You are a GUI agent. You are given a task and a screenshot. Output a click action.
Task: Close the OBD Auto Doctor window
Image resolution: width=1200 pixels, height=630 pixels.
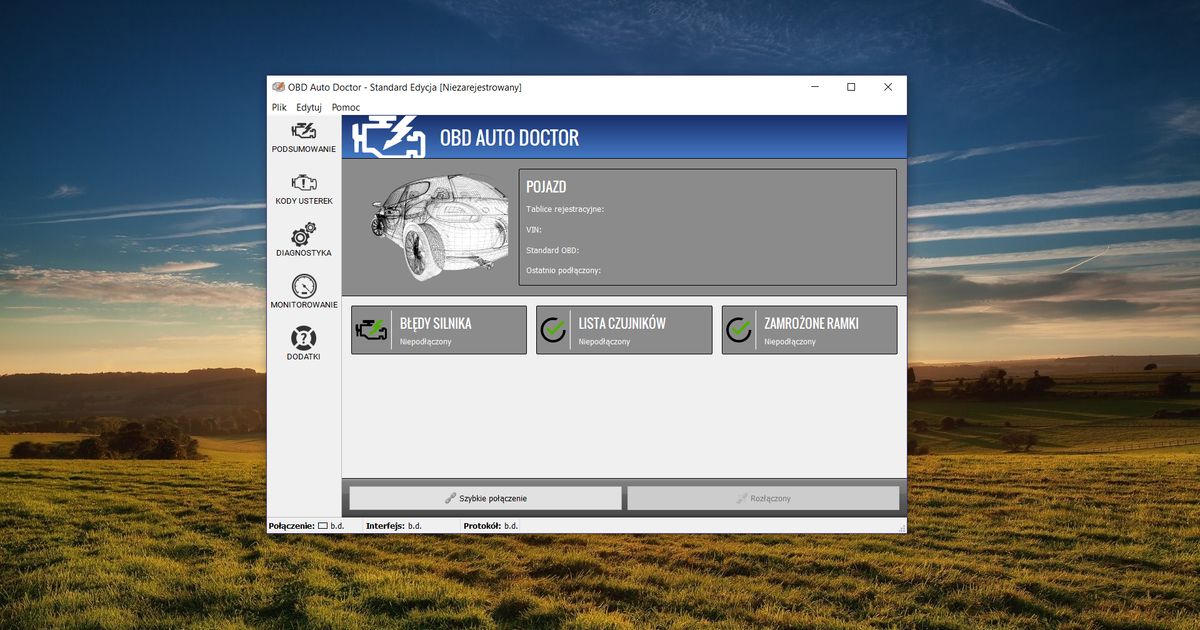tap(888, 87)
